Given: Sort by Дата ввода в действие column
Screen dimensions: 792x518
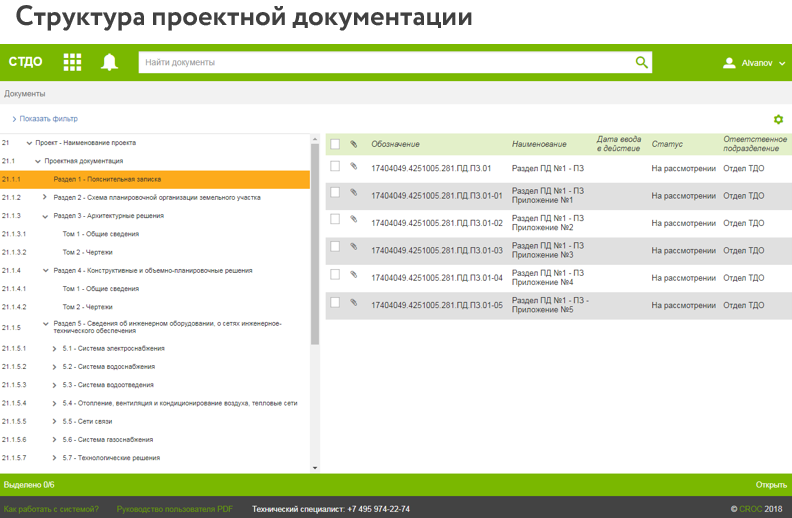Looking at the screenshot, I should point(619,143).
